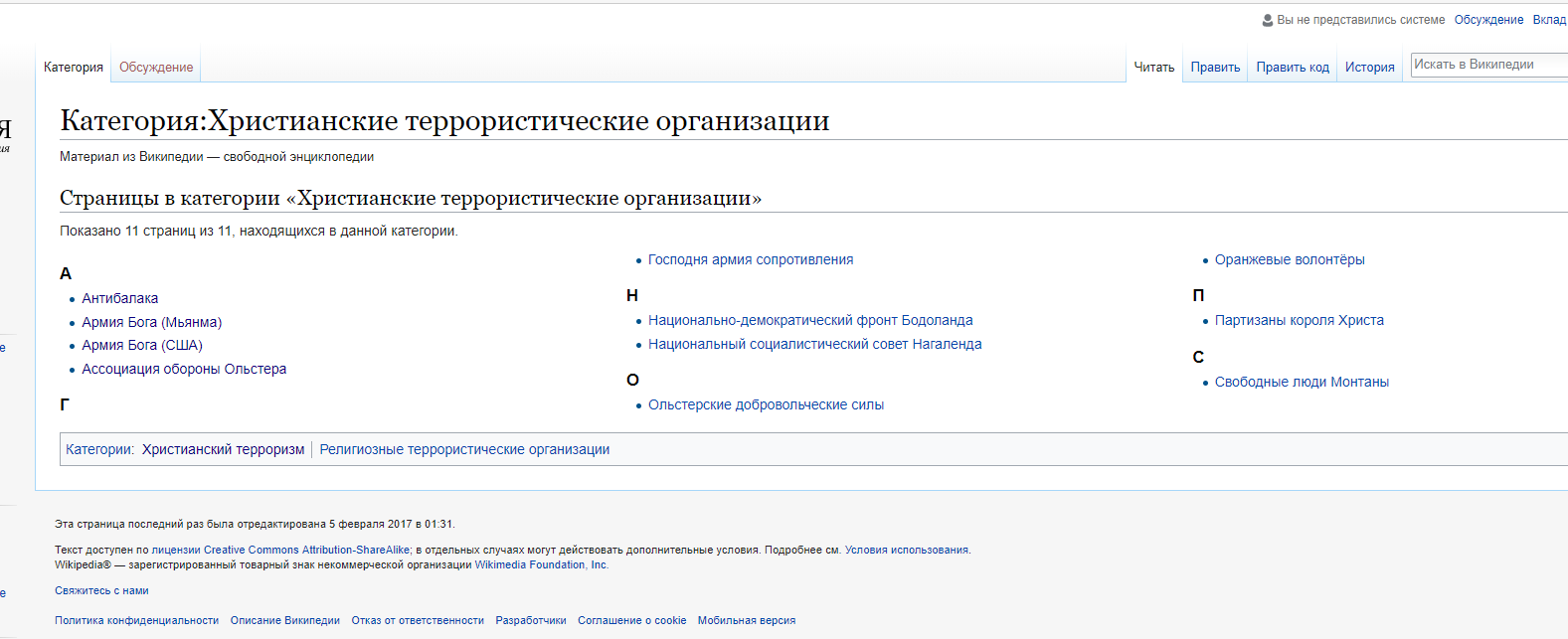Open Национально-демократический фронт Бодоланда article

810,320
